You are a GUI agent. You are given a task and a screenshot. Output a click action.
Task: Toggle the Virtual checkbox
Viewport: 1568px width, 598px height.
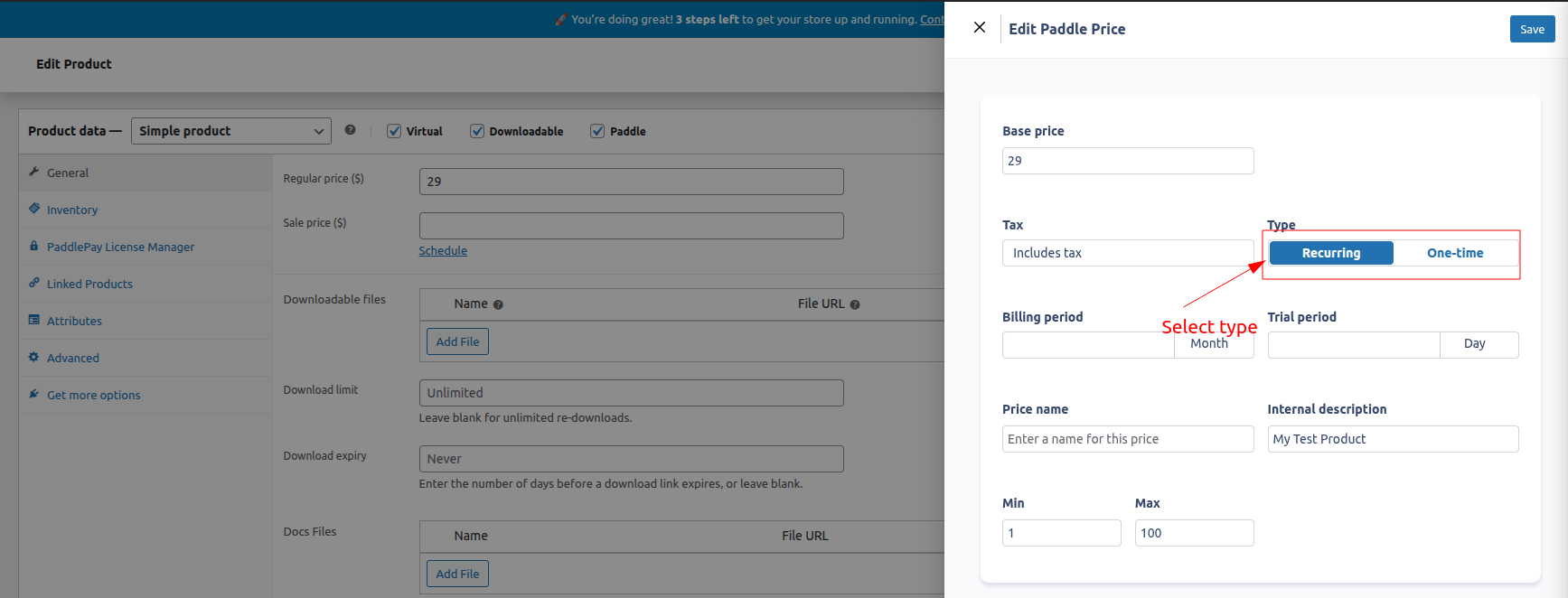(394, 131)
